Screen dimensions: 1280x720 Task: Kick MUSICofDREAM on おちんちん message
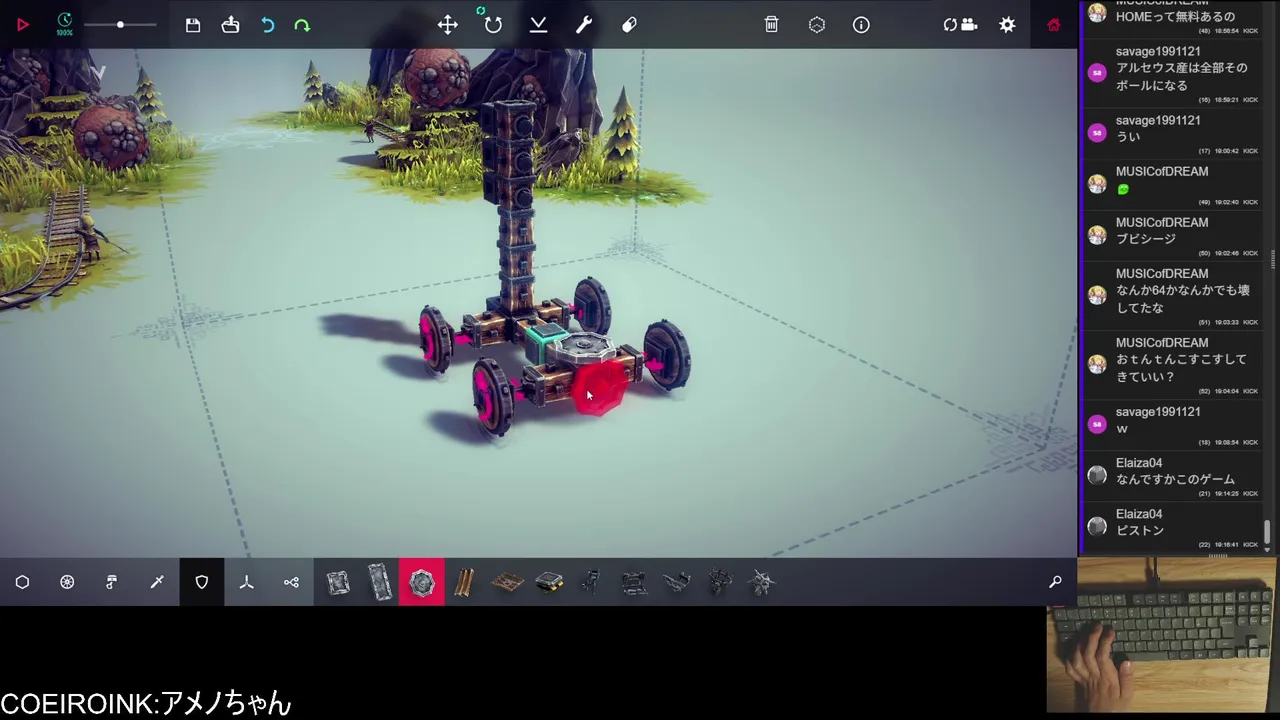[x=1250, y=391]
